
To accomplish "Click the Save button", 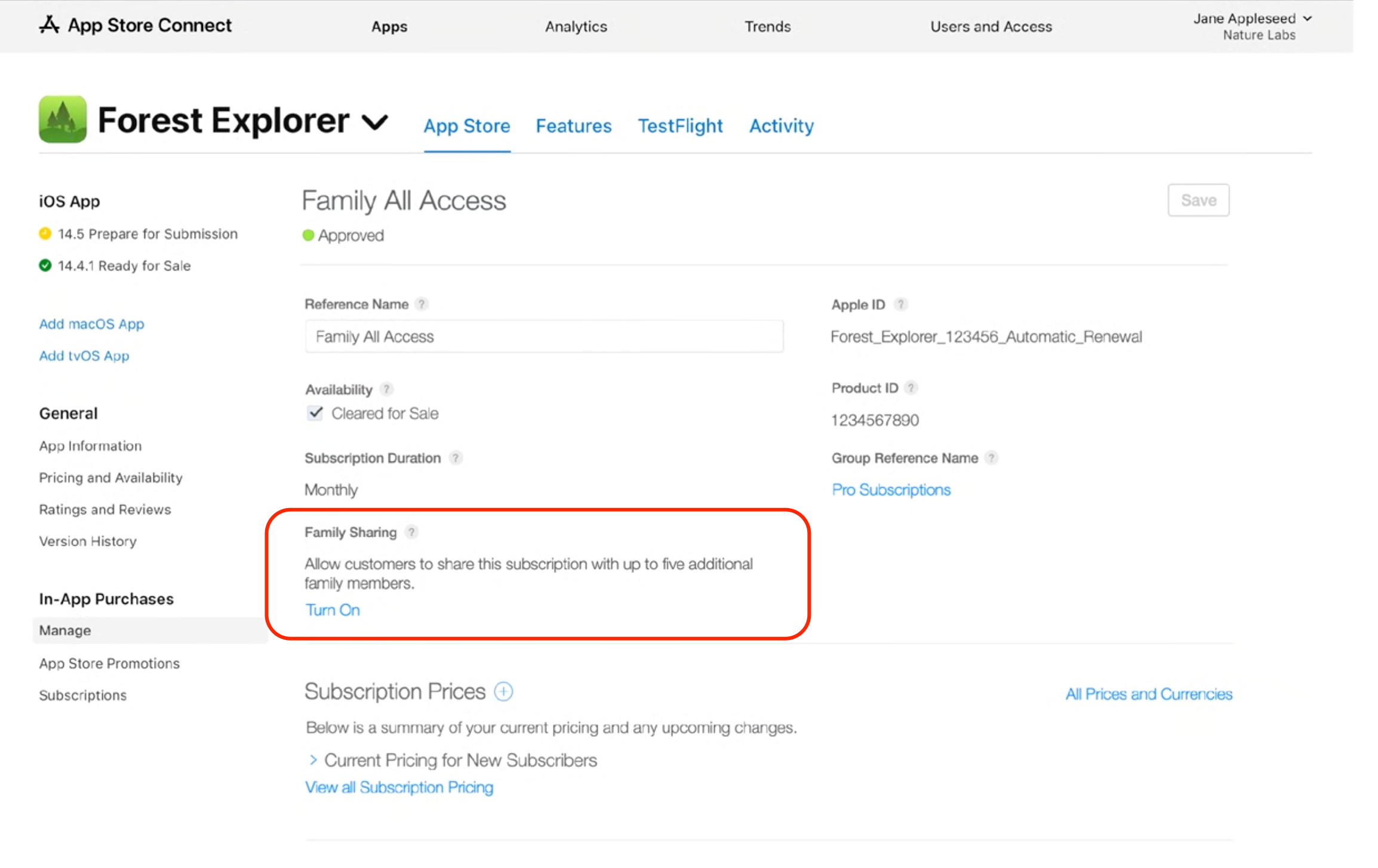I will [x=1198, y=201].
